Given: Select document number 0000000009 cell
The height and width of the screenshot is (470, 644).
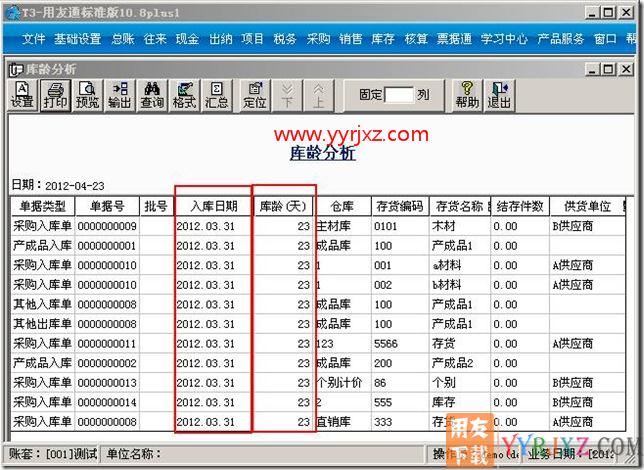Looking at the screenshot, I should click(107, 226).
